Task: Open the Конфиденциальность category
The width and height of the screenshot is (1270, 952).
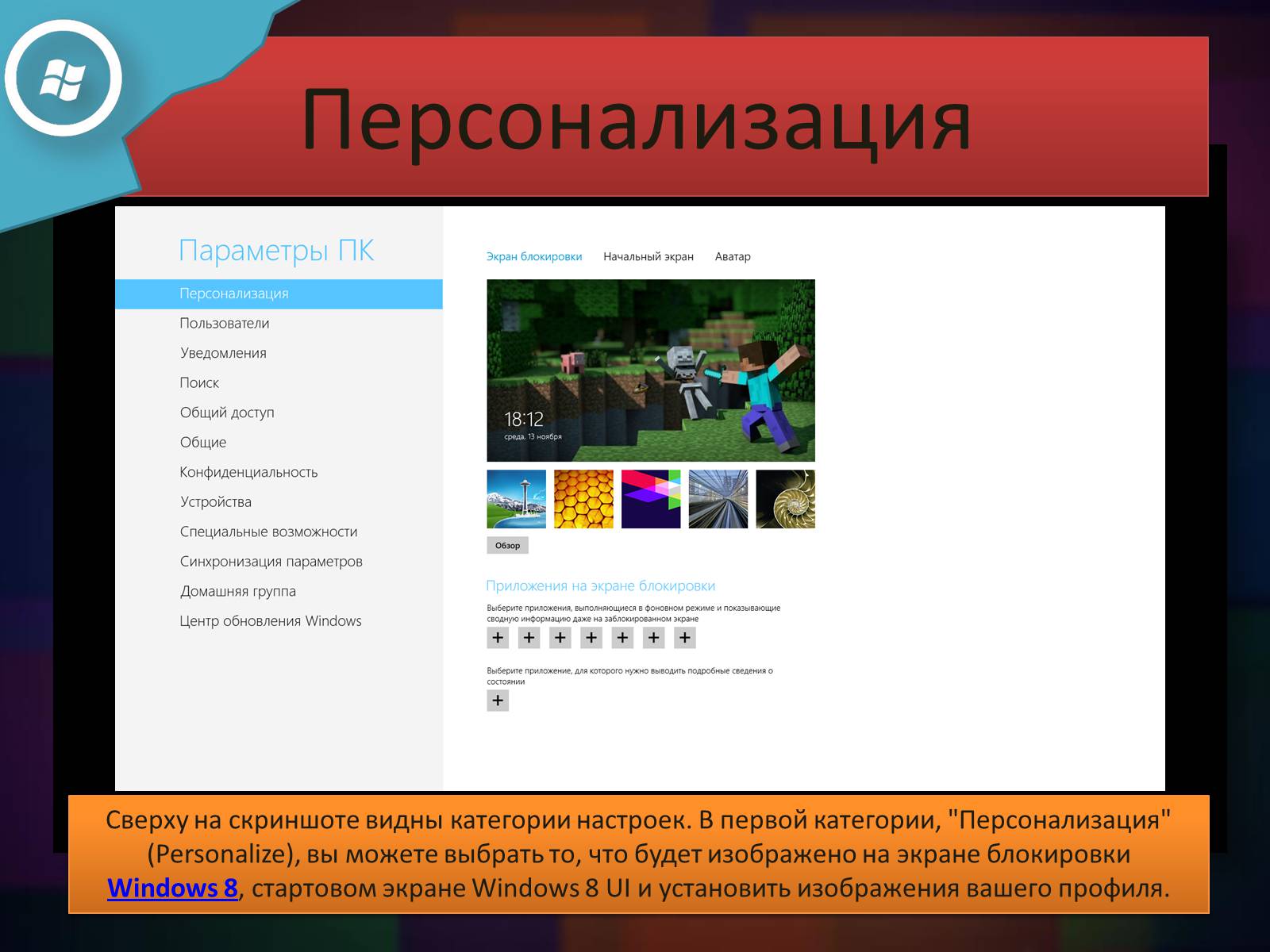Action: (248, 472)
